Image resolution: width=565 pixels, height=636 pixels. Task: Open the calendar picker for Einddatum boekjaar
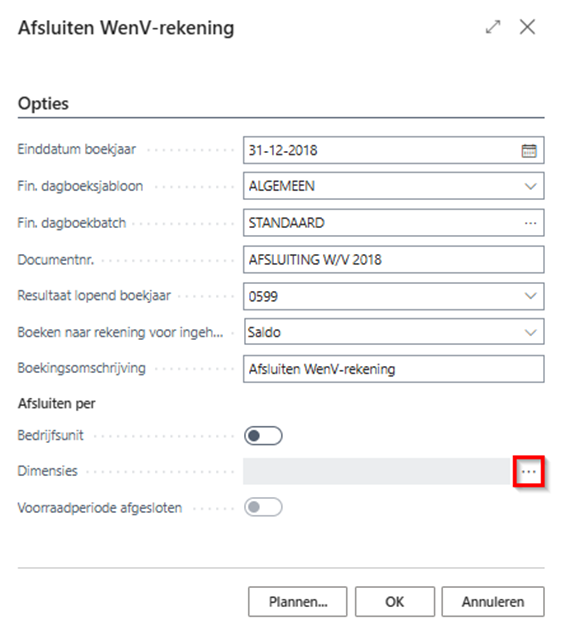coord(528,151)
